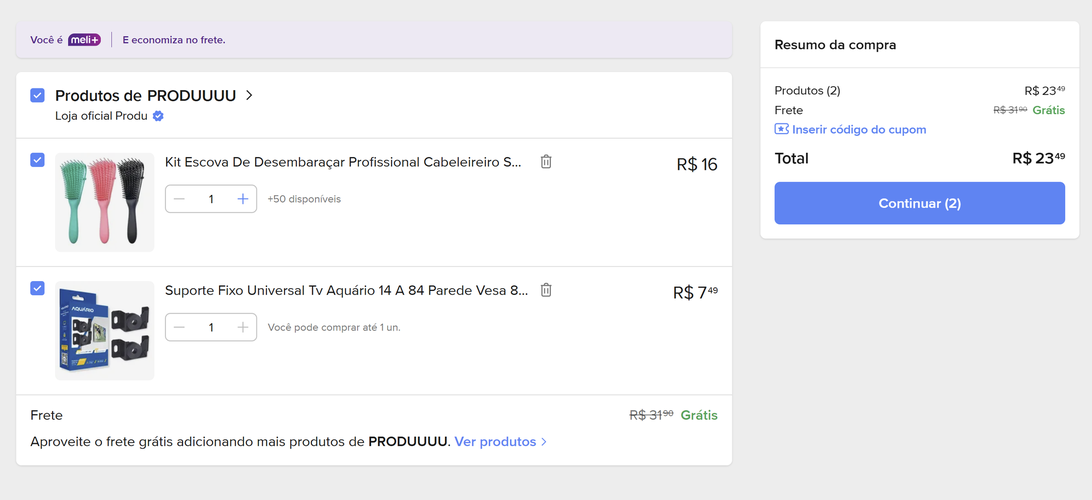Open Kit Escova De Desembaraçar product title

click(343, 162)
